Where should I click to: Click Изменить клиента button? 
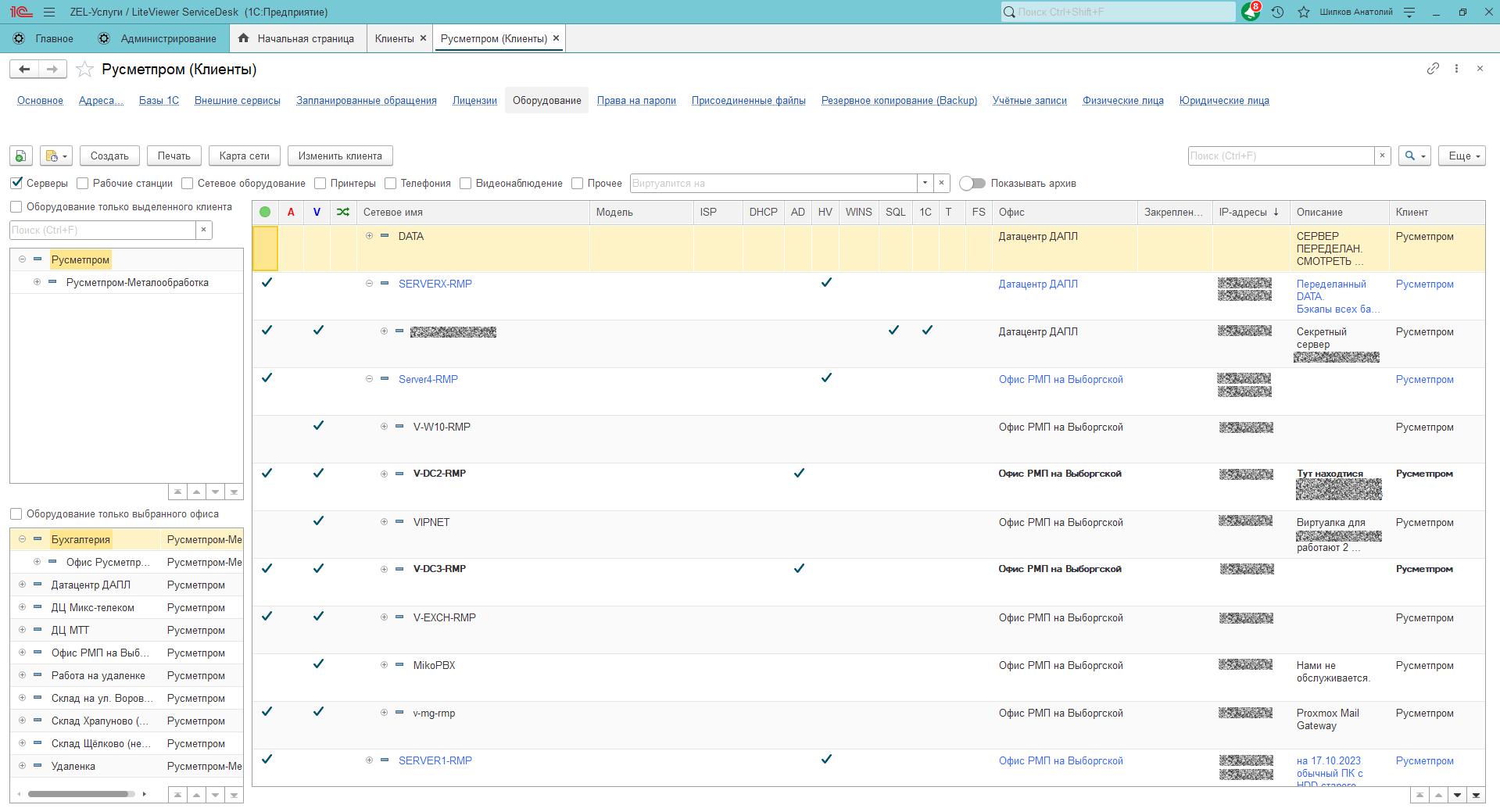tap(340, 156)
